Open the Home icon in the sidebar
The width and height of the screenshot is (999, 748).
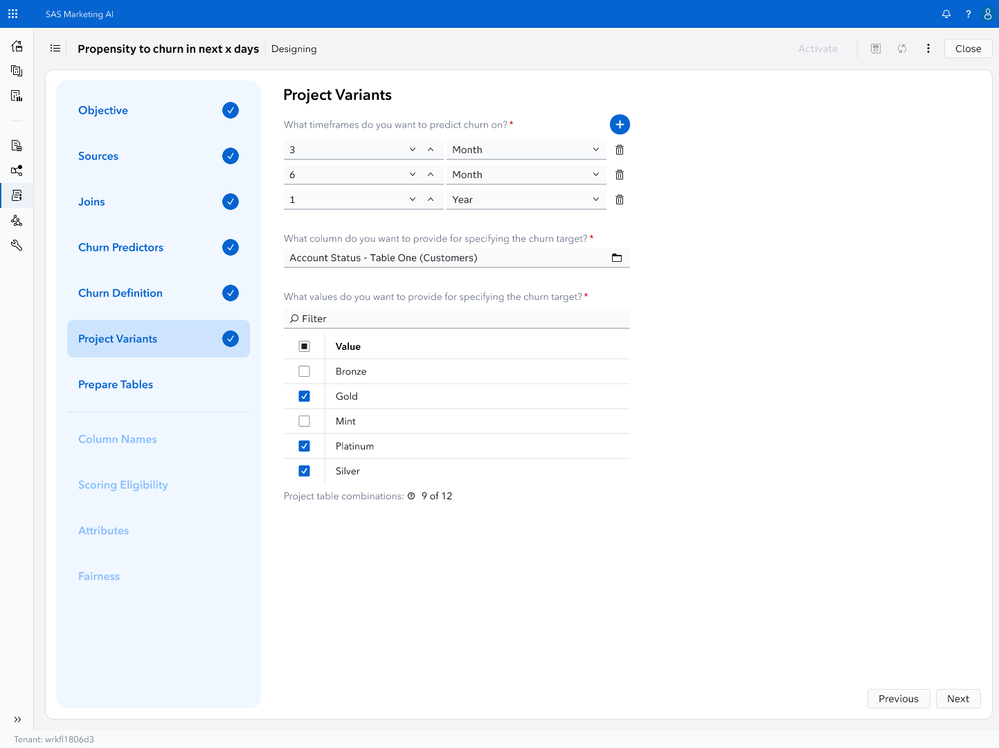click(16, 46)
